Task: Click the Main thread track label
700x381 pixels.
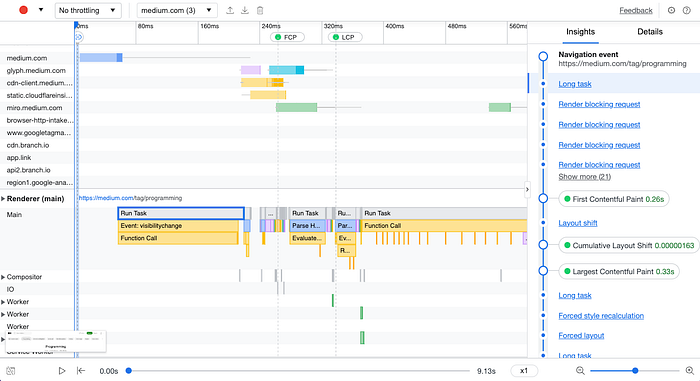Action: point(14,215)
